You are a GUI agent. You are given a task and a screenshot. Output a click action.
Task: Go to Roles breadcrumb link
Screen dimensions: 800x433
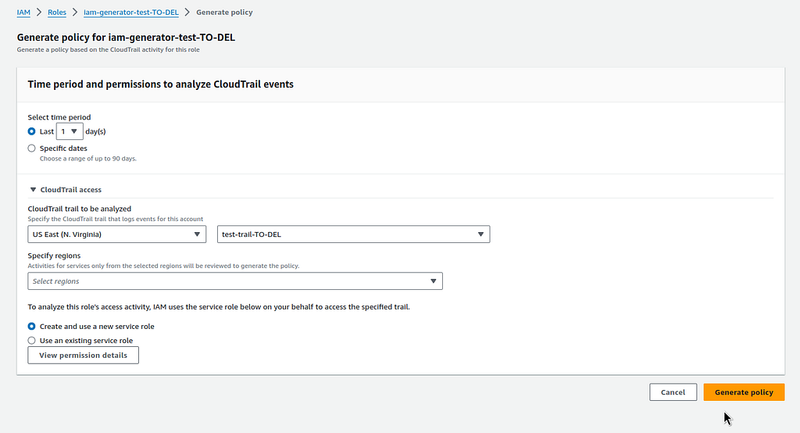tap(57, 12)
